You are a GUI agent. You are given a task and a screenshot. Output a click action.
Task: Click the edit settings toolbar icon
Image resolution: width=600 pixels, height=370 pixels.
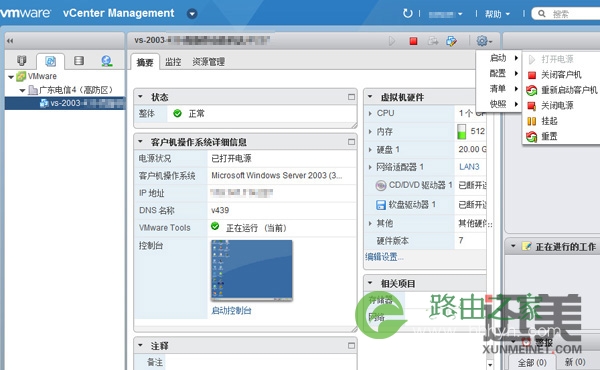tap(452, 41)
